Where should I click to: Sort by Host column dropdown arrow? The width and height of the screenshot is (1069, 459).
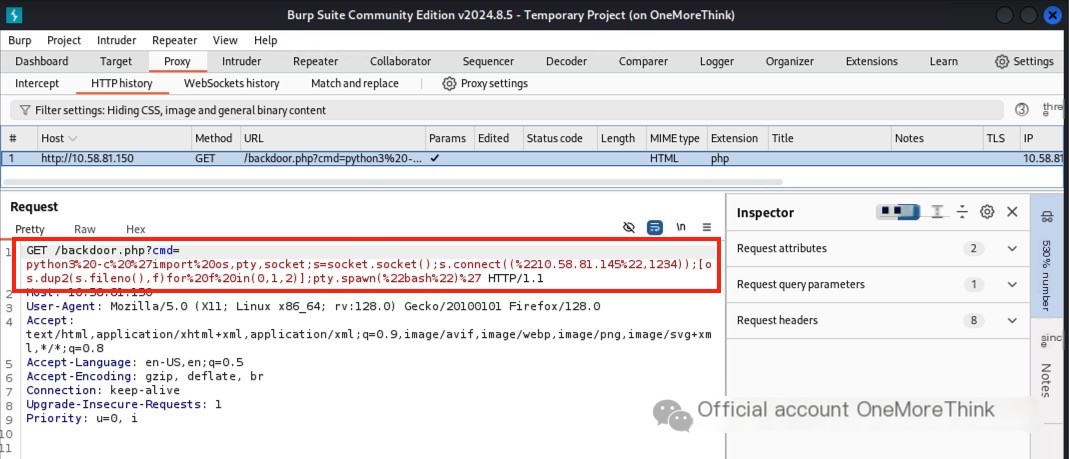(73, 138)
